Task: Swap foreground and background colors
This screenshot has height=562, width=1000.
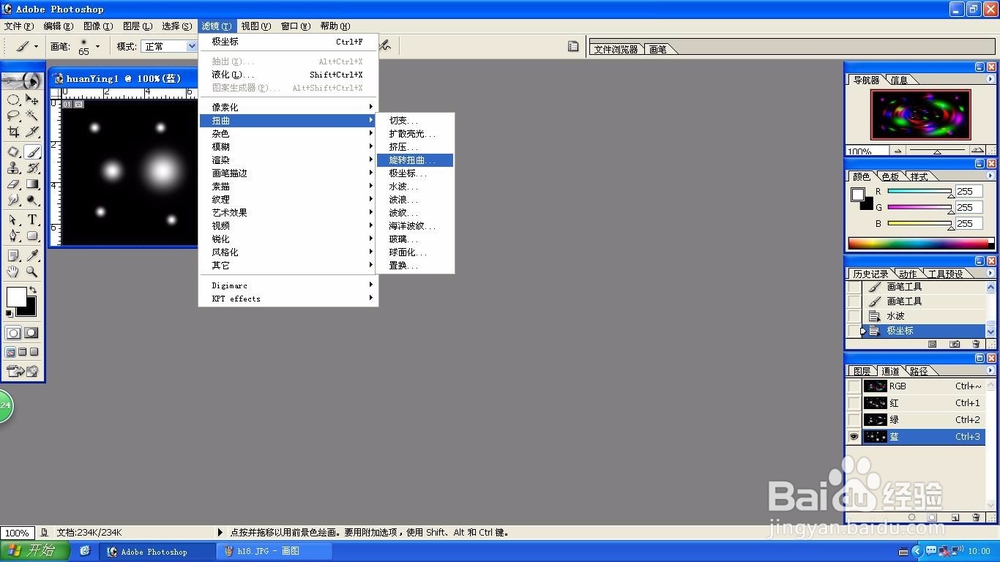Action: pos(33,290)
